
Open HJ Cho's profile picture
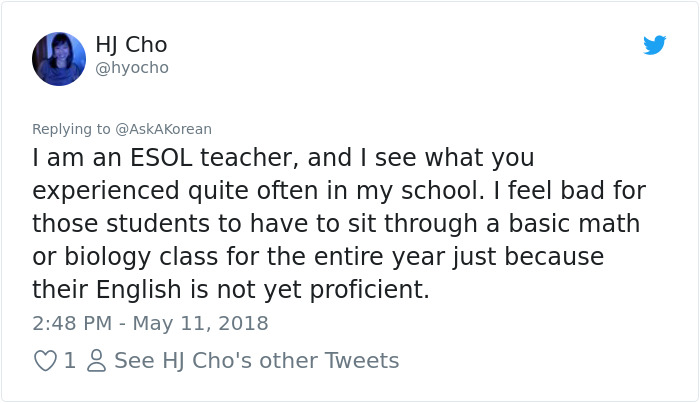(59, 58)
